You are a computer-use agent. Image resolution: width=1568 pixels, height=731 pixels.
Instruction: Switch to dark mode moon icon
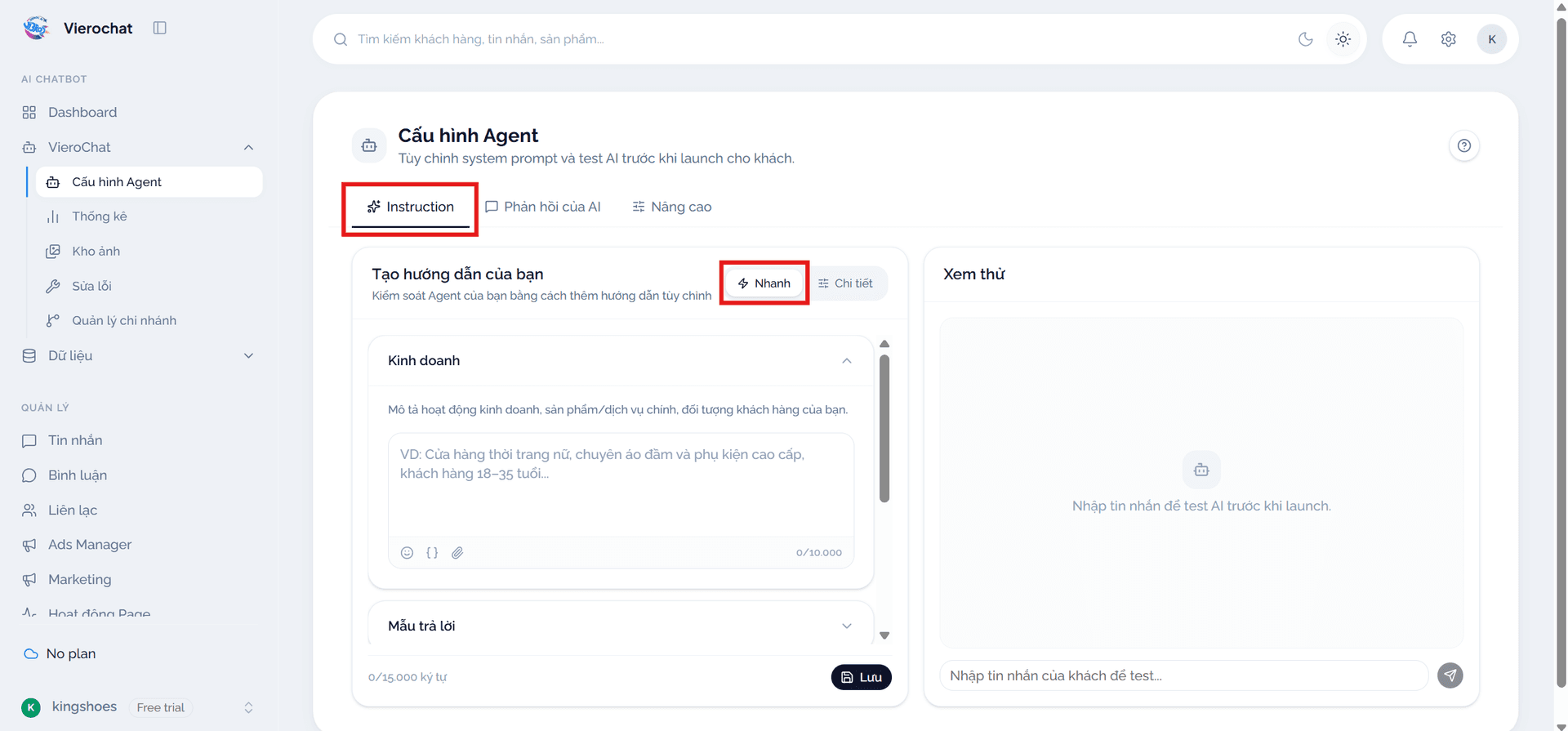pos(1305,39)
